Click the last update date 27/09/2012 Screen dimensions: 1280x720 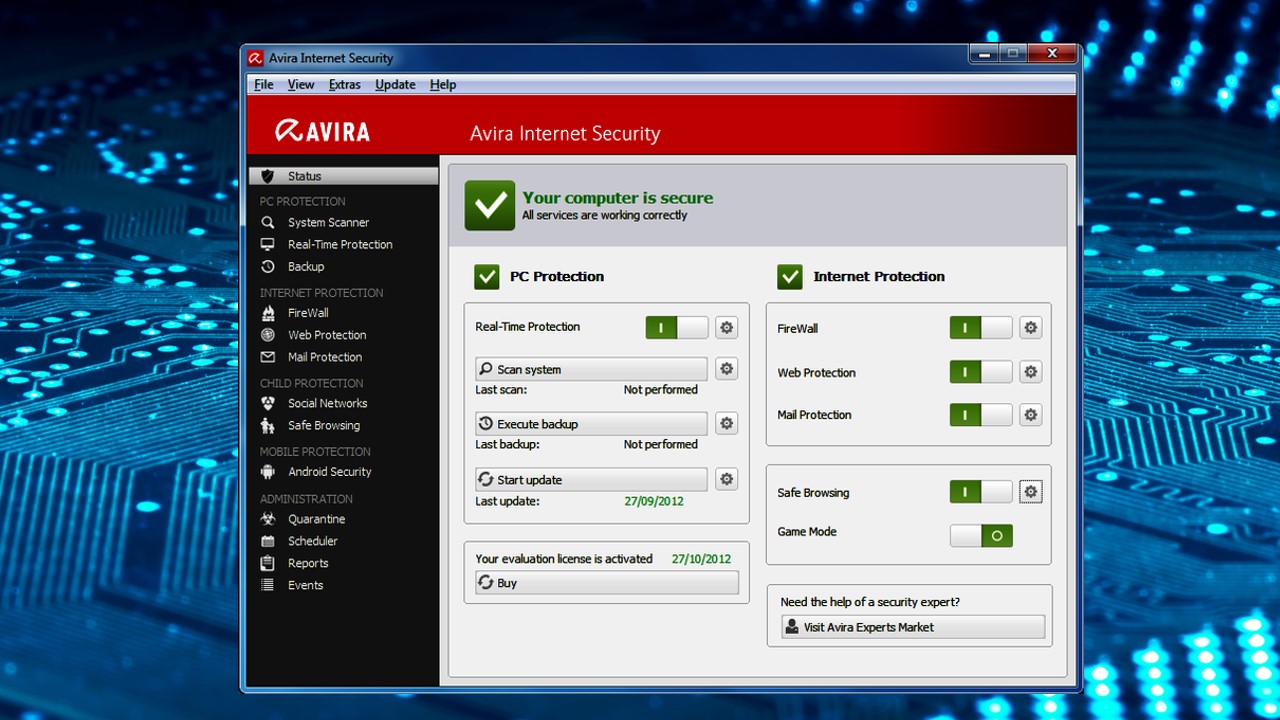[654, 501]
